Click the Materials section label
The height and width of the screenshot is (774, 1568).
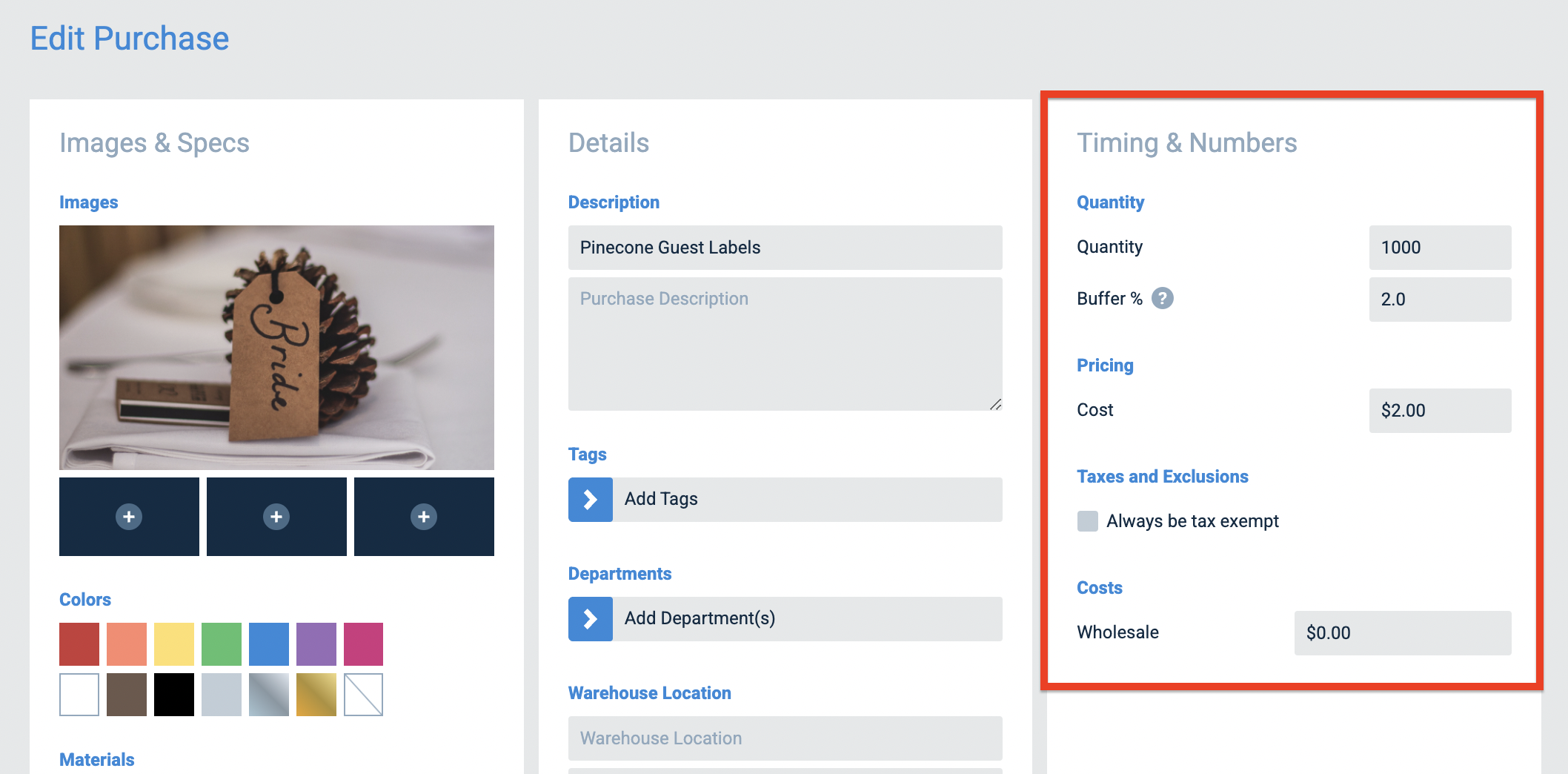coord(97,760)
